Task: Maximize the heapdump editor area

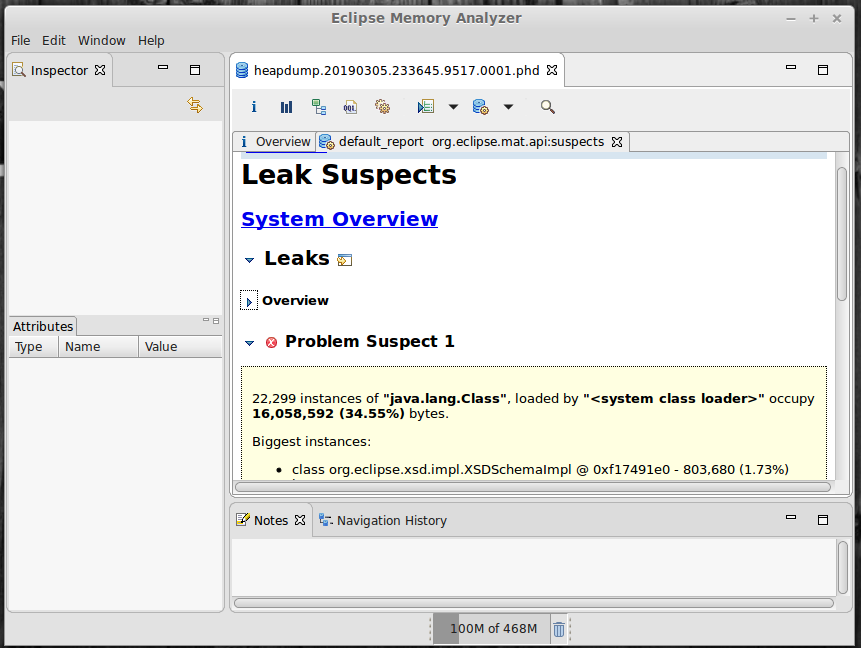Action: 823,70
